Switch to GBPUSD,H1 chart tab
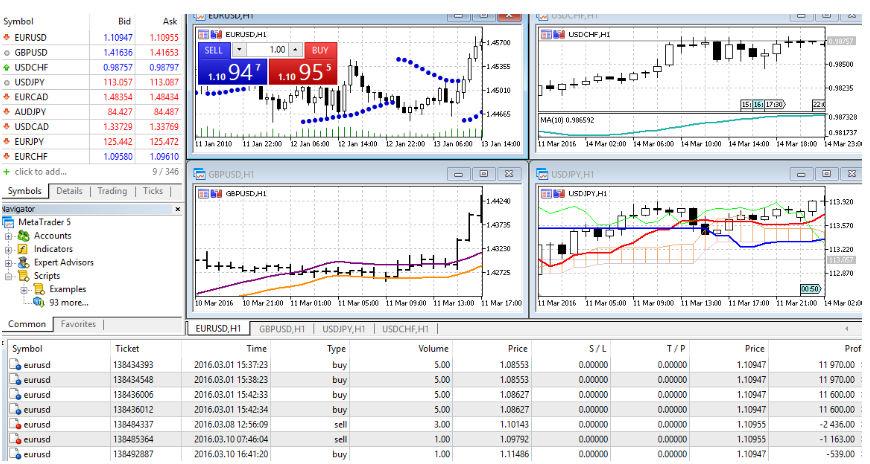870x464 pixels. tap(282, 329)
